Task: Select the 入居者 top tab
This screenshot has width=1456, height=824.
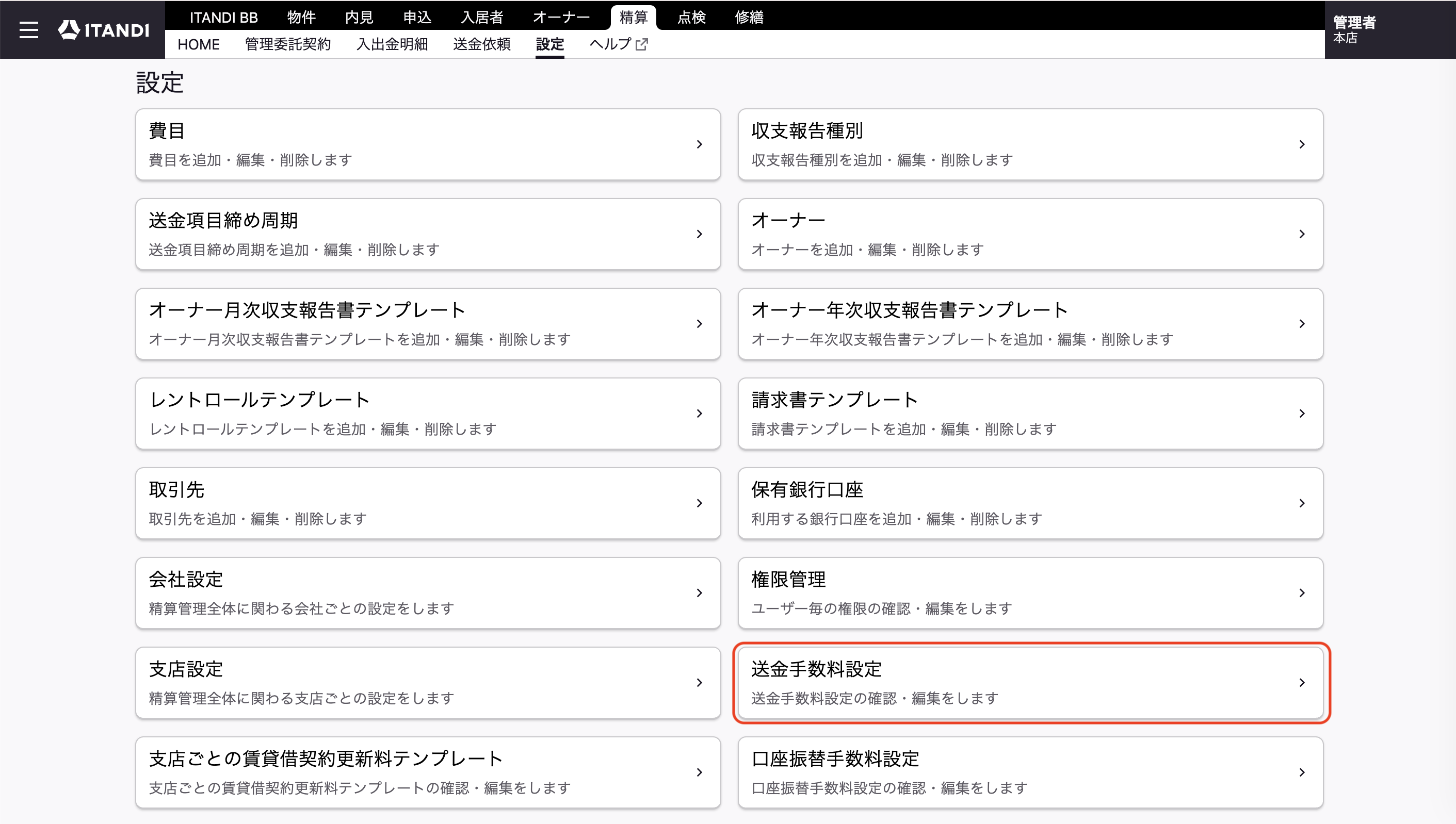Action: [x=482, y=17]
